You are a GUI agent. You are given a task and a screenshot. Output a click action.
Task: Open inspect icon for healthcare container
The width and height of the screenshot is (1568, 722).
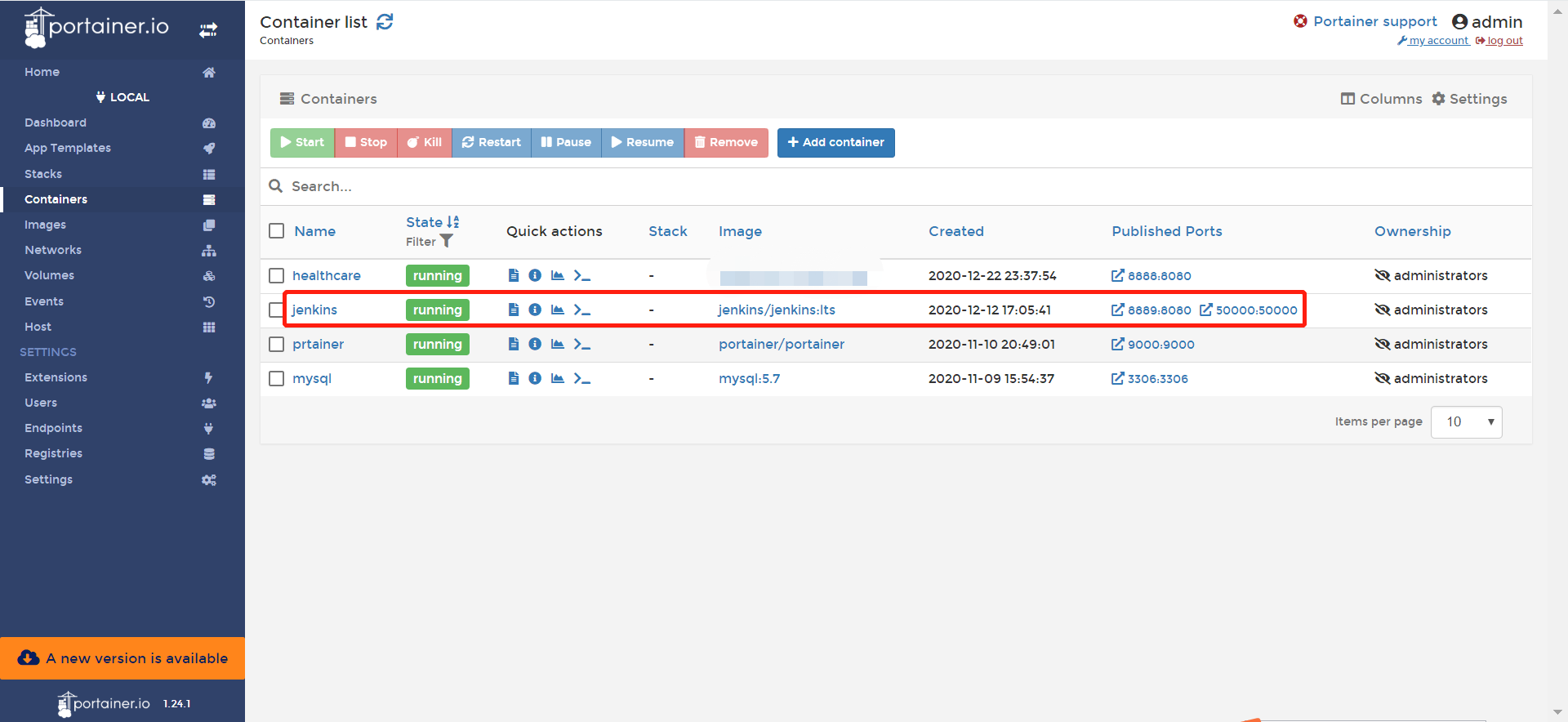click(x=535, y=275)
